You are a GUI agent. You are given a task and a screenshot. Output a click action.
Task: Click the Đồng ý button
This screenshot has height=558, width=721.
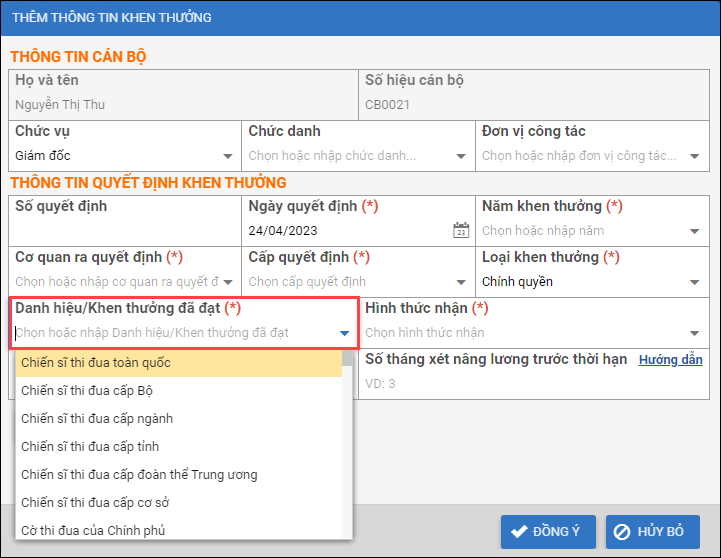[549, 531]
